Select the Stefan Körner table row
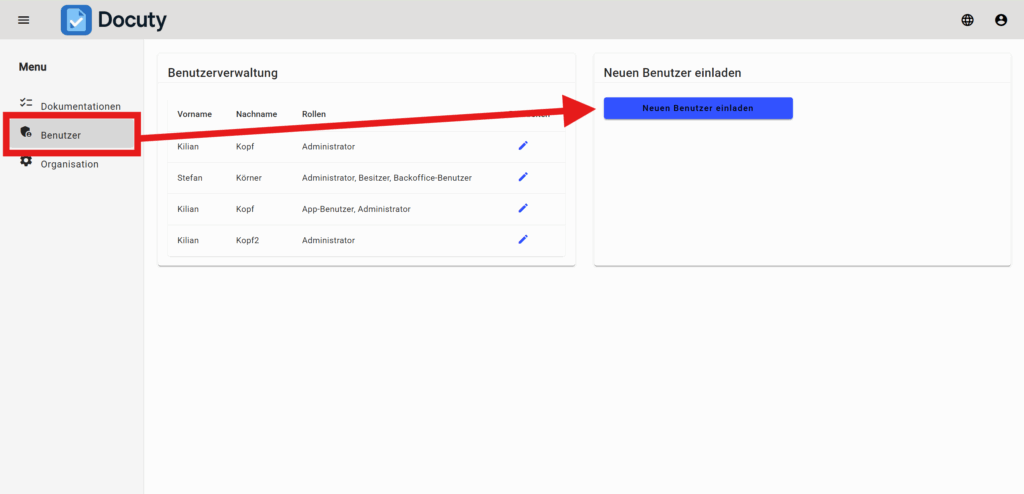The width and height of the screenshot is (1024, 494). click(366, 178)
